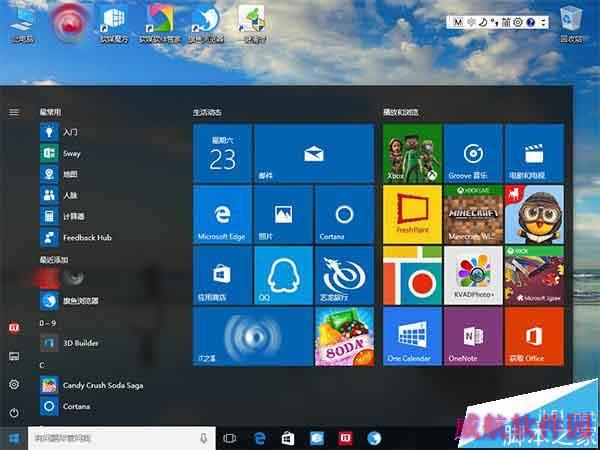Click the 播放和浏览 tile group header
The width and height of the screenshot is (600, 450).
pos(401,112)
